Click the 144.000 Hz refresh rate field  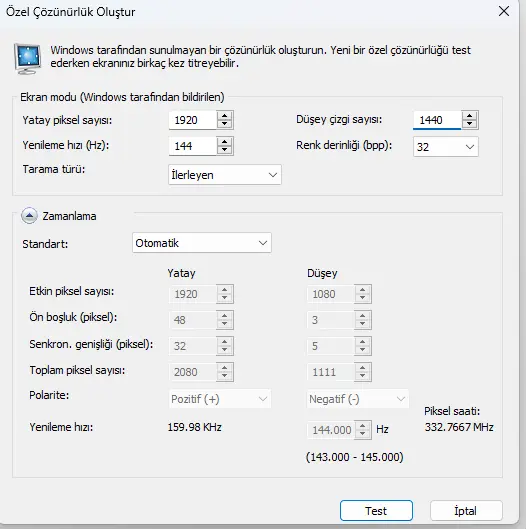click(x=331, y=430)
